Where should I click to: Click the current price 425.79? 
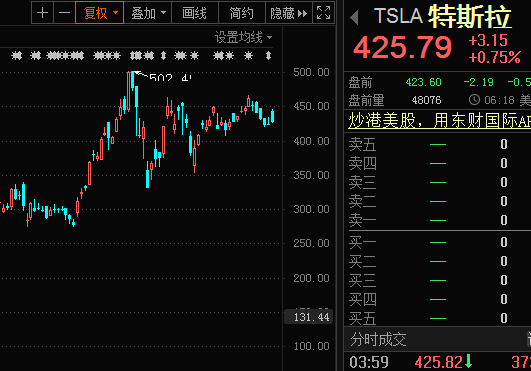(402, 47)
